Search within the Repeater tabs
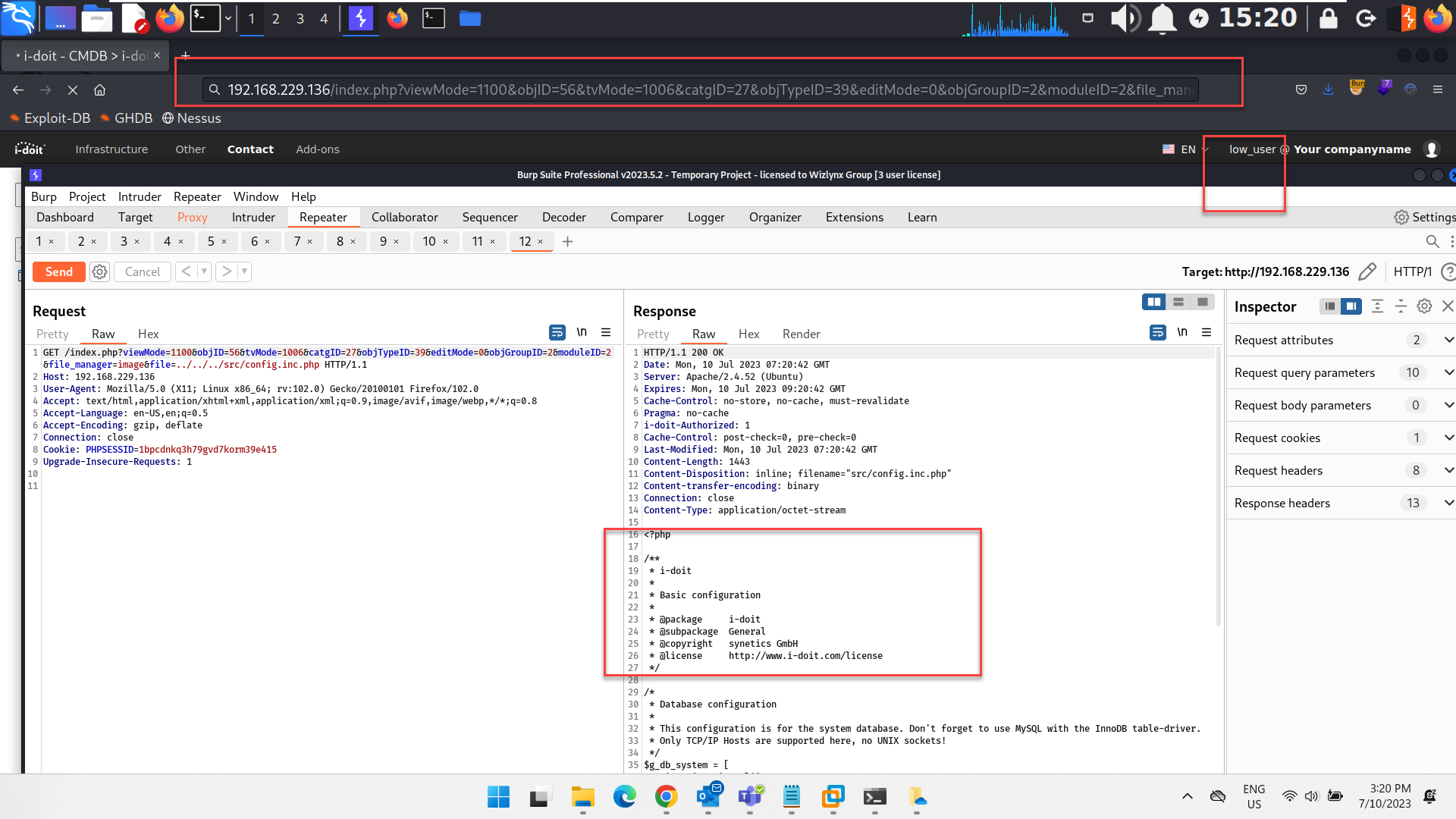1456x819 pixels. point(1432,241)
